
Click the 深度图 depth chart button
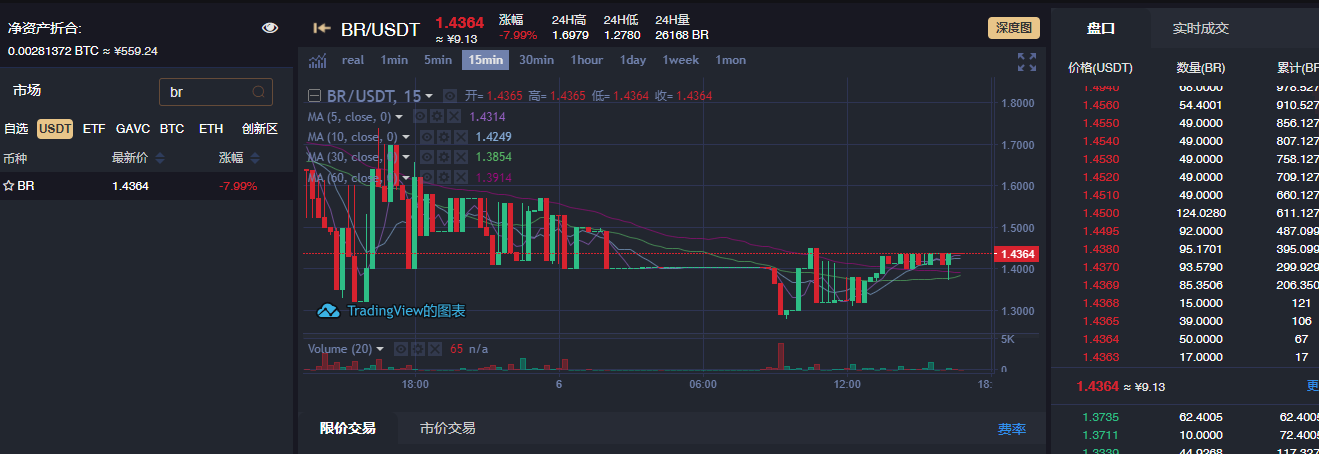1014,28
